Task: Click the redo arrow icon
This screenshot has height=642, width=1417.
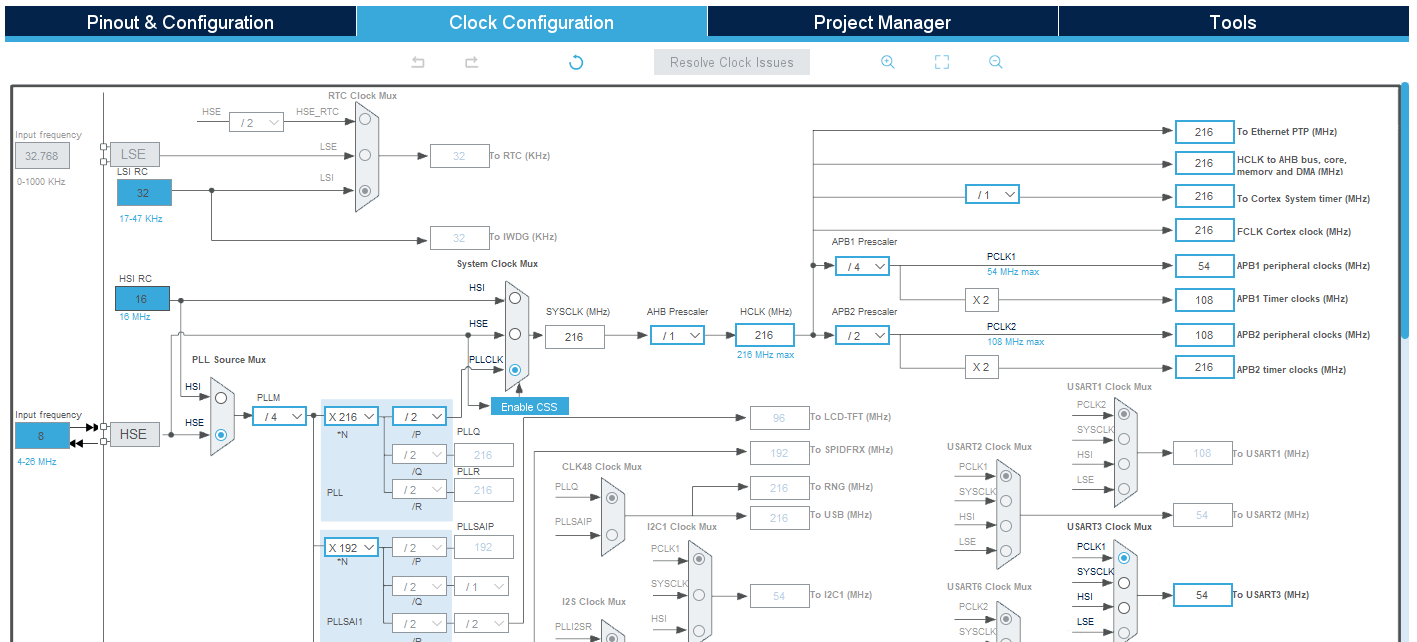Action: pos(471,62)
